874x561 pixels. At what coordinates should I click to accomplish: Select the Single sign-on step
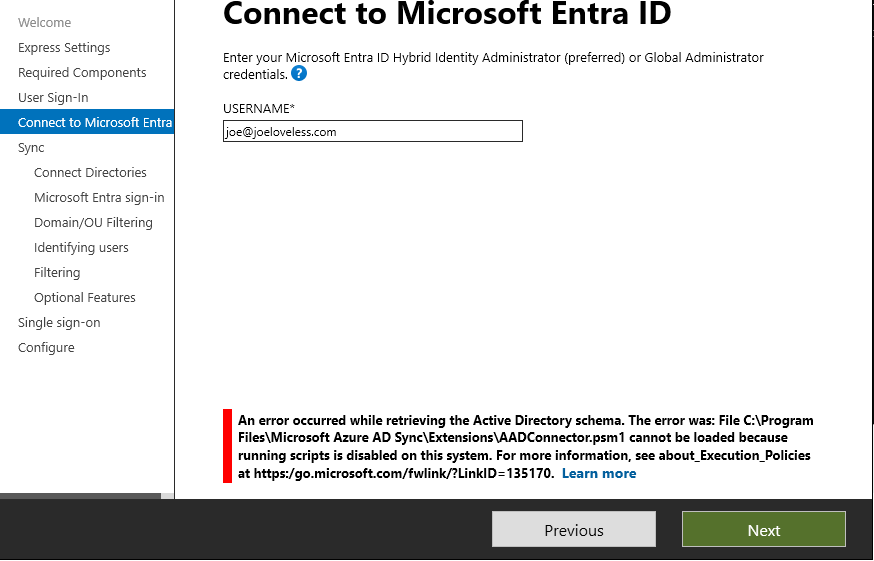pos(59,322)
